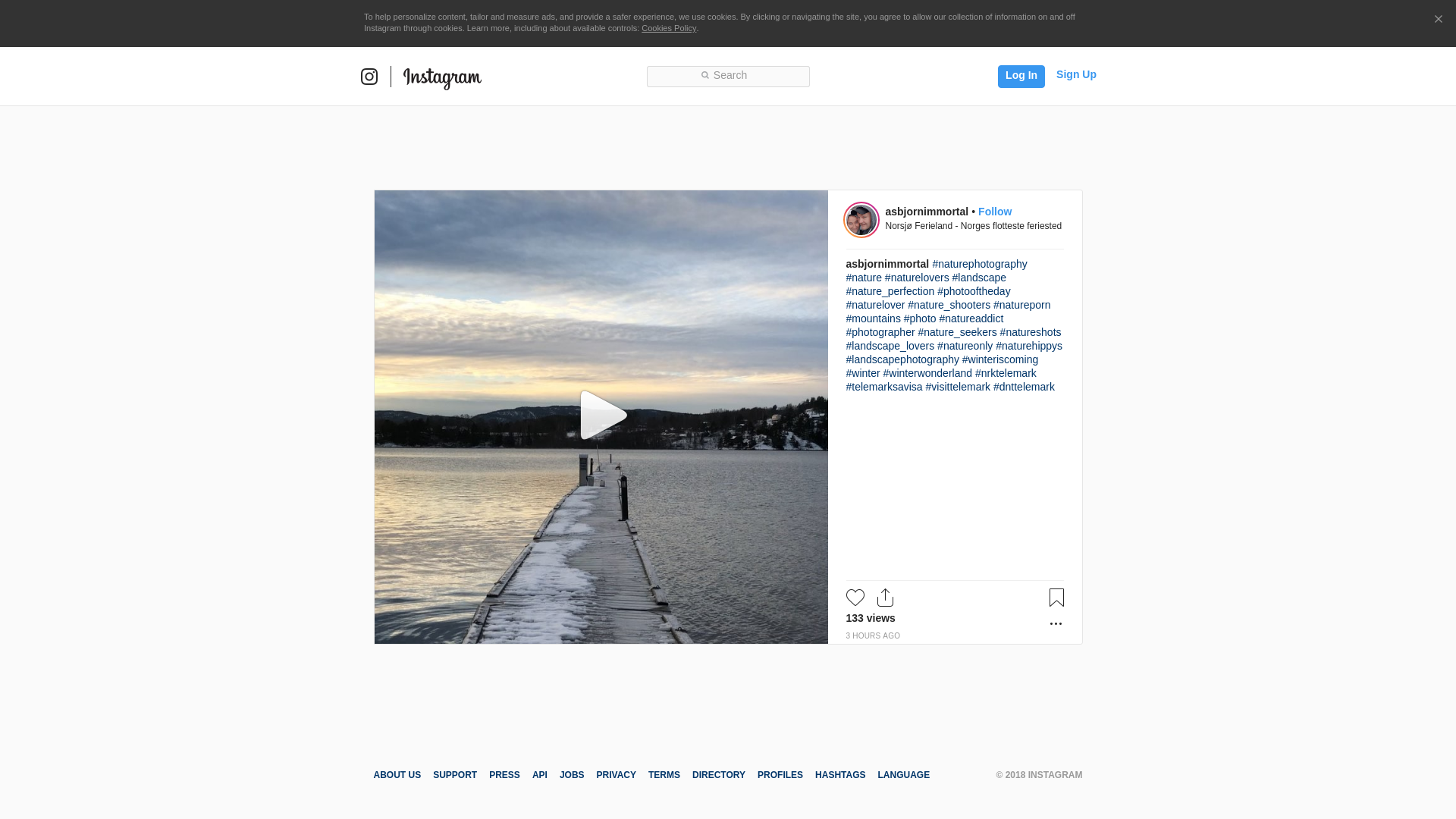Viewport: 1456px width, 819px height.
Task: Open the LANGUAGE footer selector
Action: [x=903, y=775]
